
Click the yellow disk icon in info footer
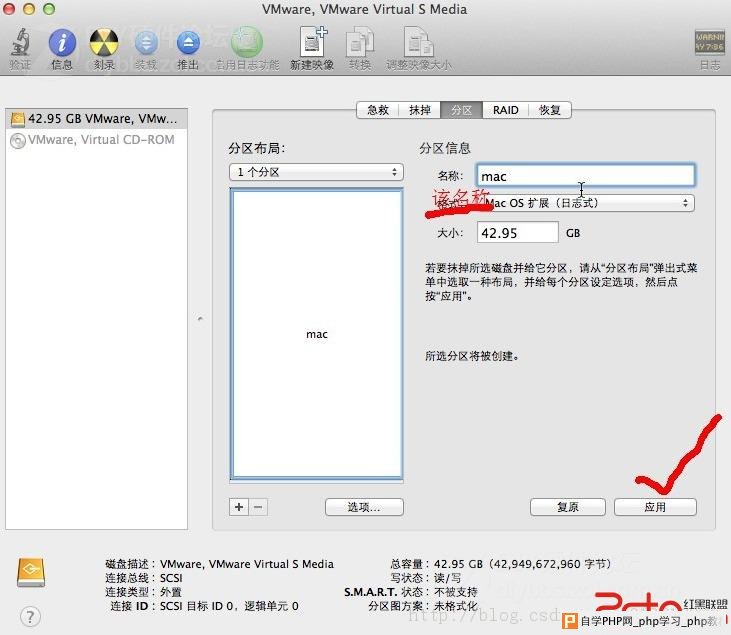(x=31, y=572)
